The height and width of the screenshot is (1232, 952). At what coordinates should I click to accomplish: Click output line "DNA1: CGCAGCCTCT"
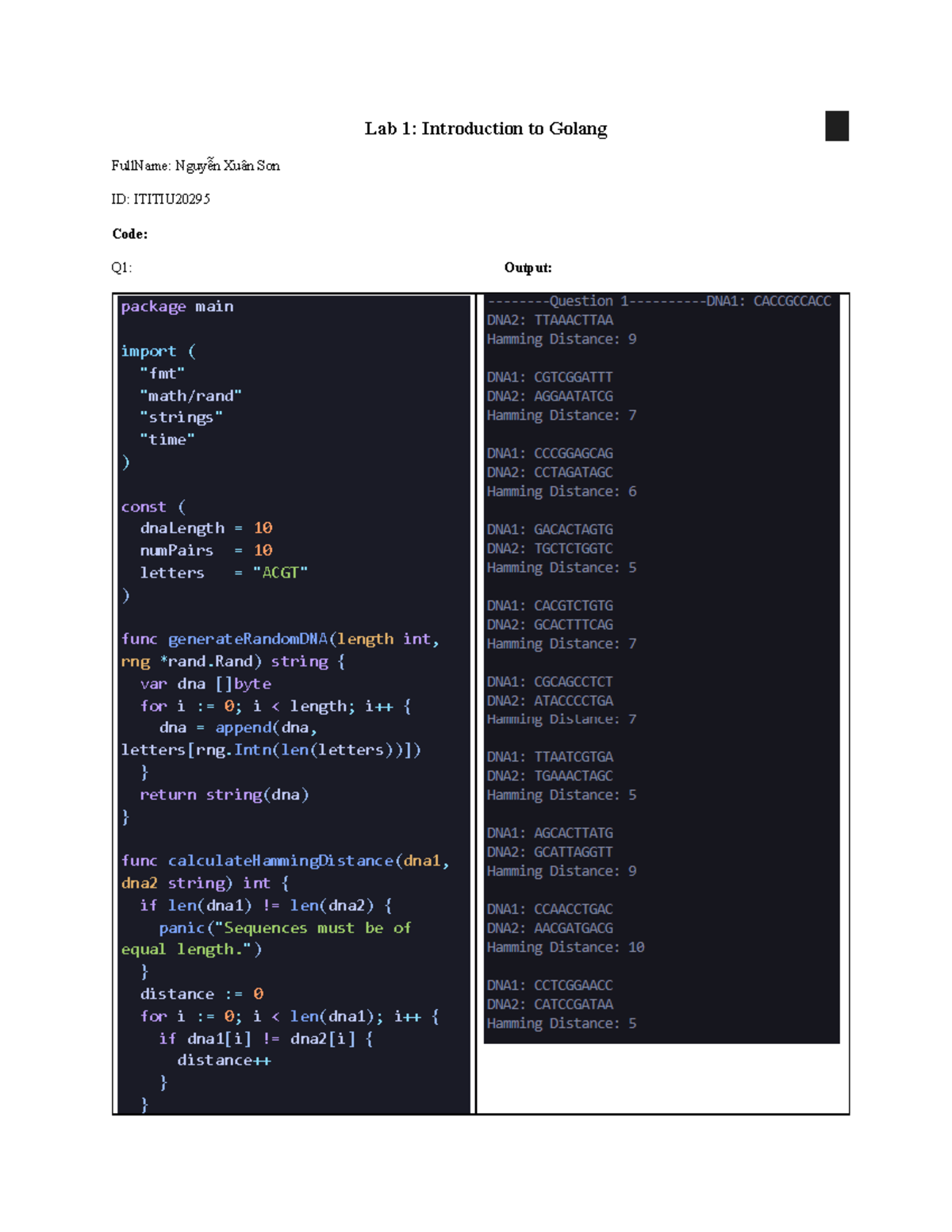point(550,682)
